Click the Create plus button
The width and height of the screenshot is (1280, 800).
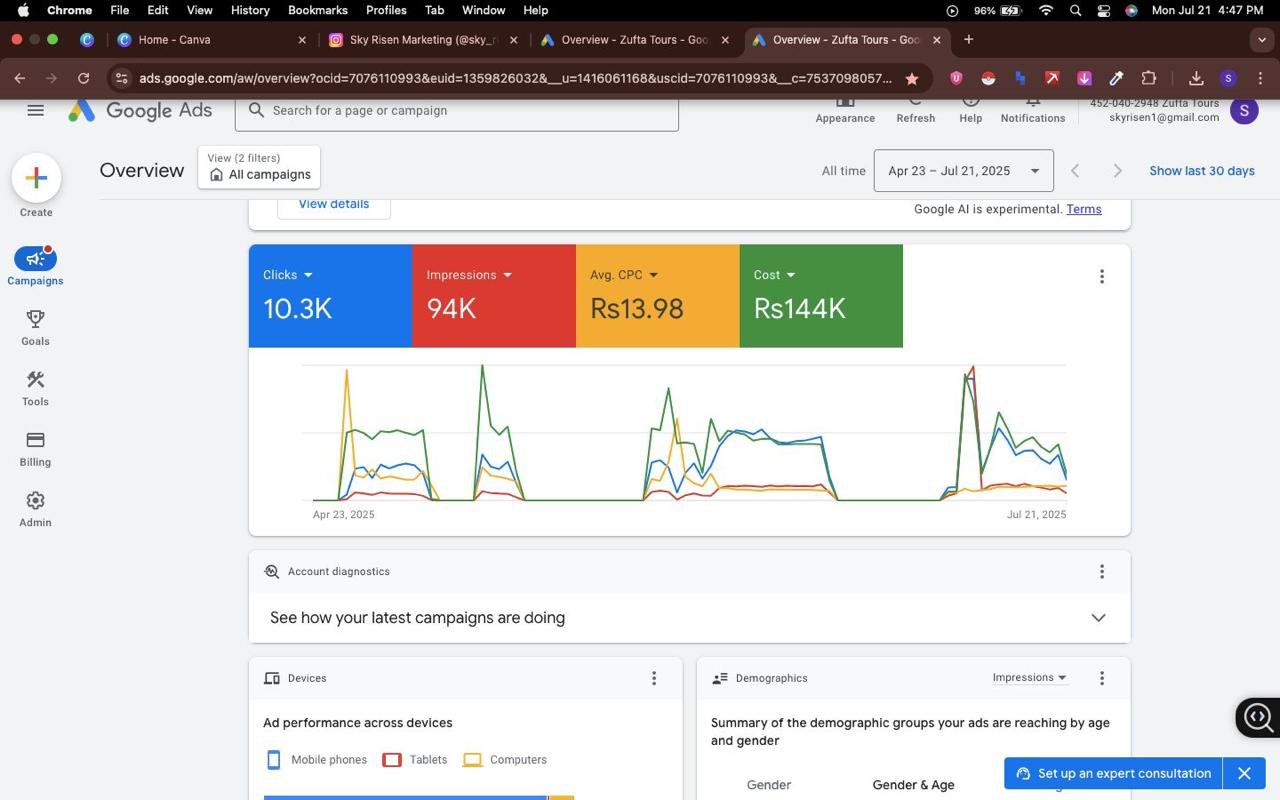(x=36, y=178)
